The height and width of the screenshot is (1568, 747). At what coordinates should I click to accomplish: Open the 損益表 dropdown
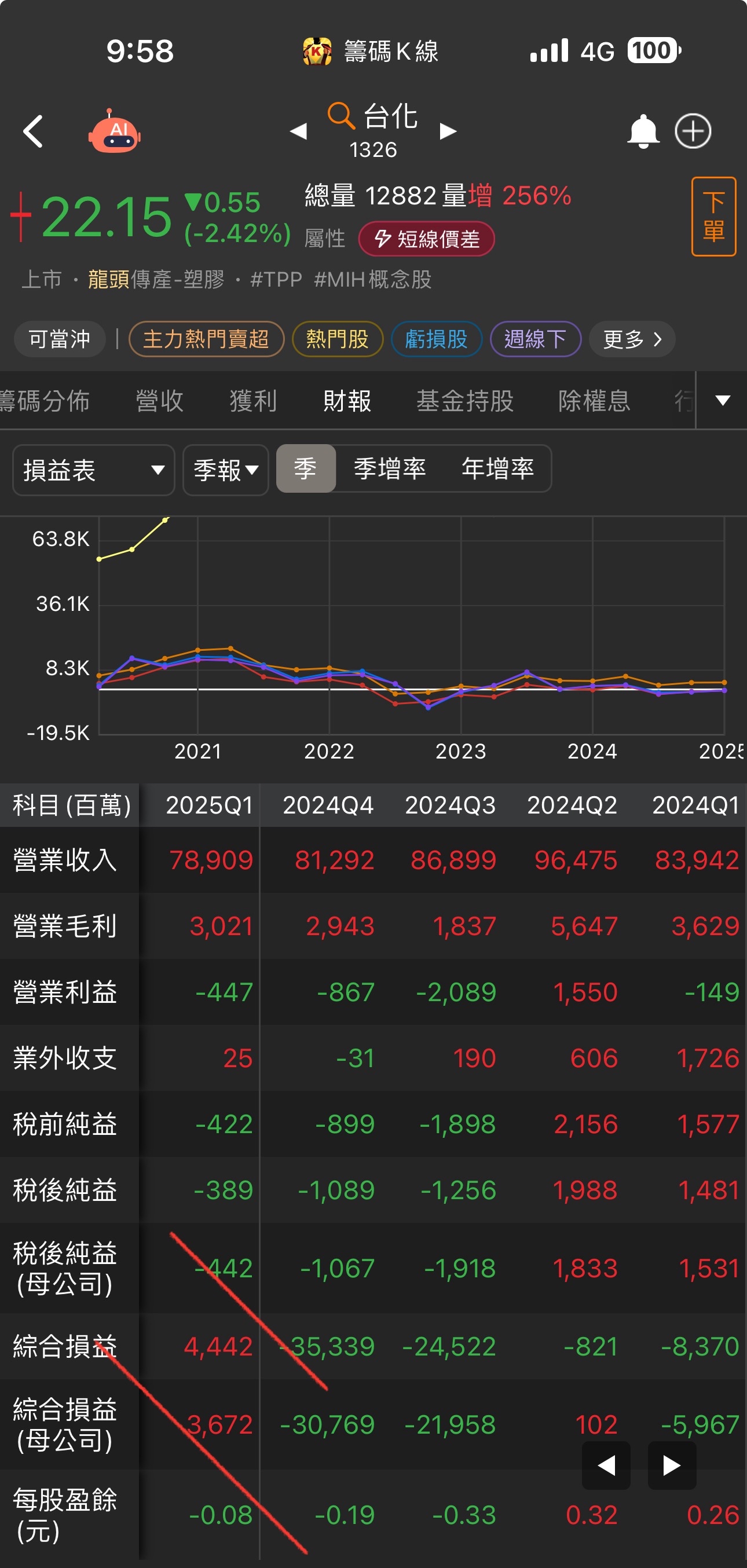pyautogui.click(x=94, y=470)
